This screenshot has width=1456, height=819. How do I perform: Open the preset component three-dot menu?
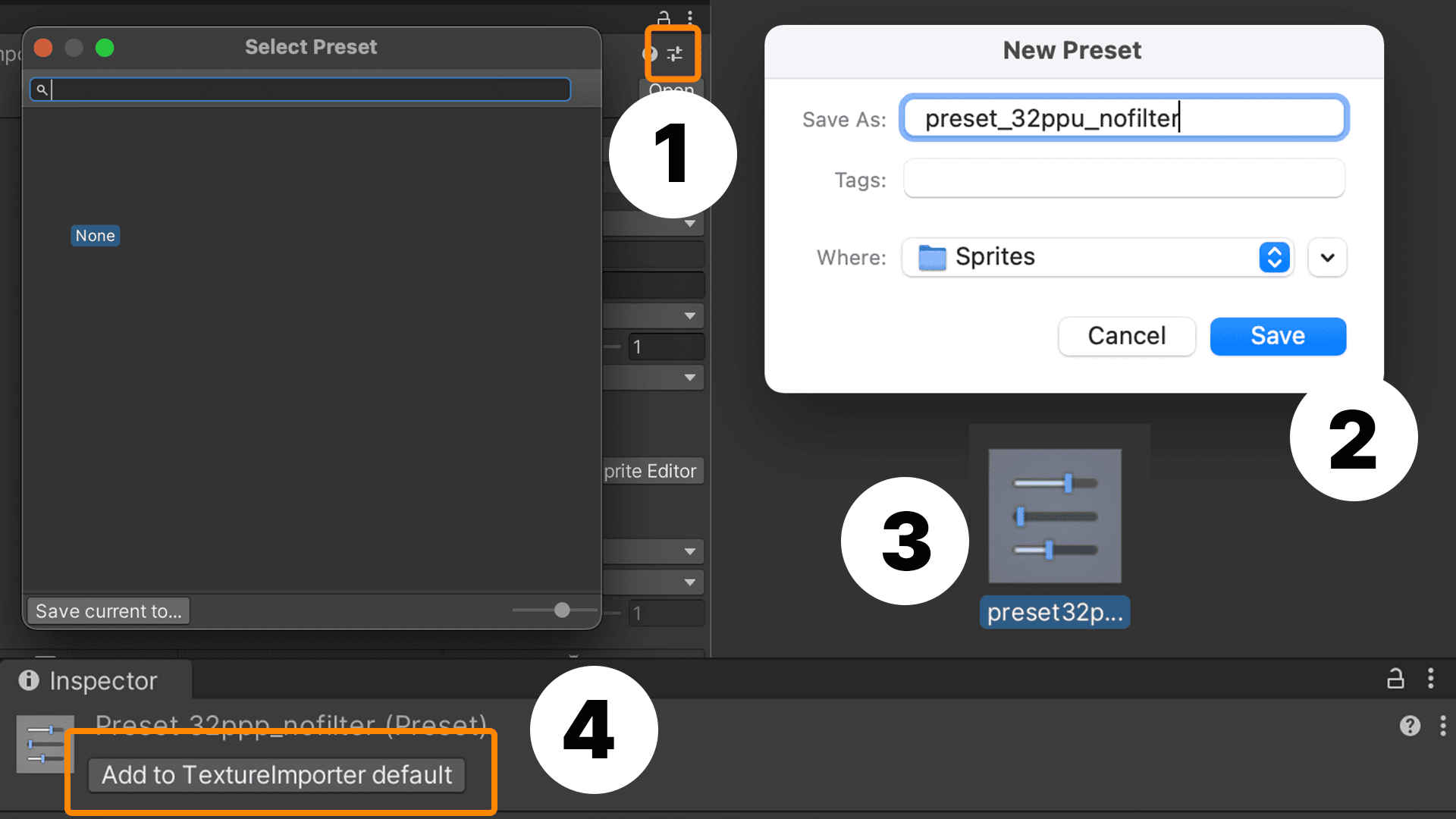pos(1442,726)
